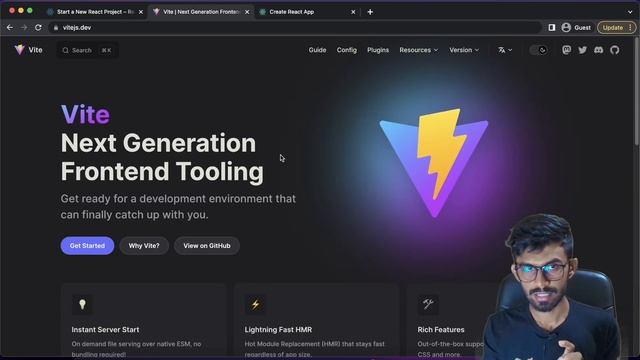Click the browser Update button
Viewport: 640px width, 360px height.
[616, 27]
